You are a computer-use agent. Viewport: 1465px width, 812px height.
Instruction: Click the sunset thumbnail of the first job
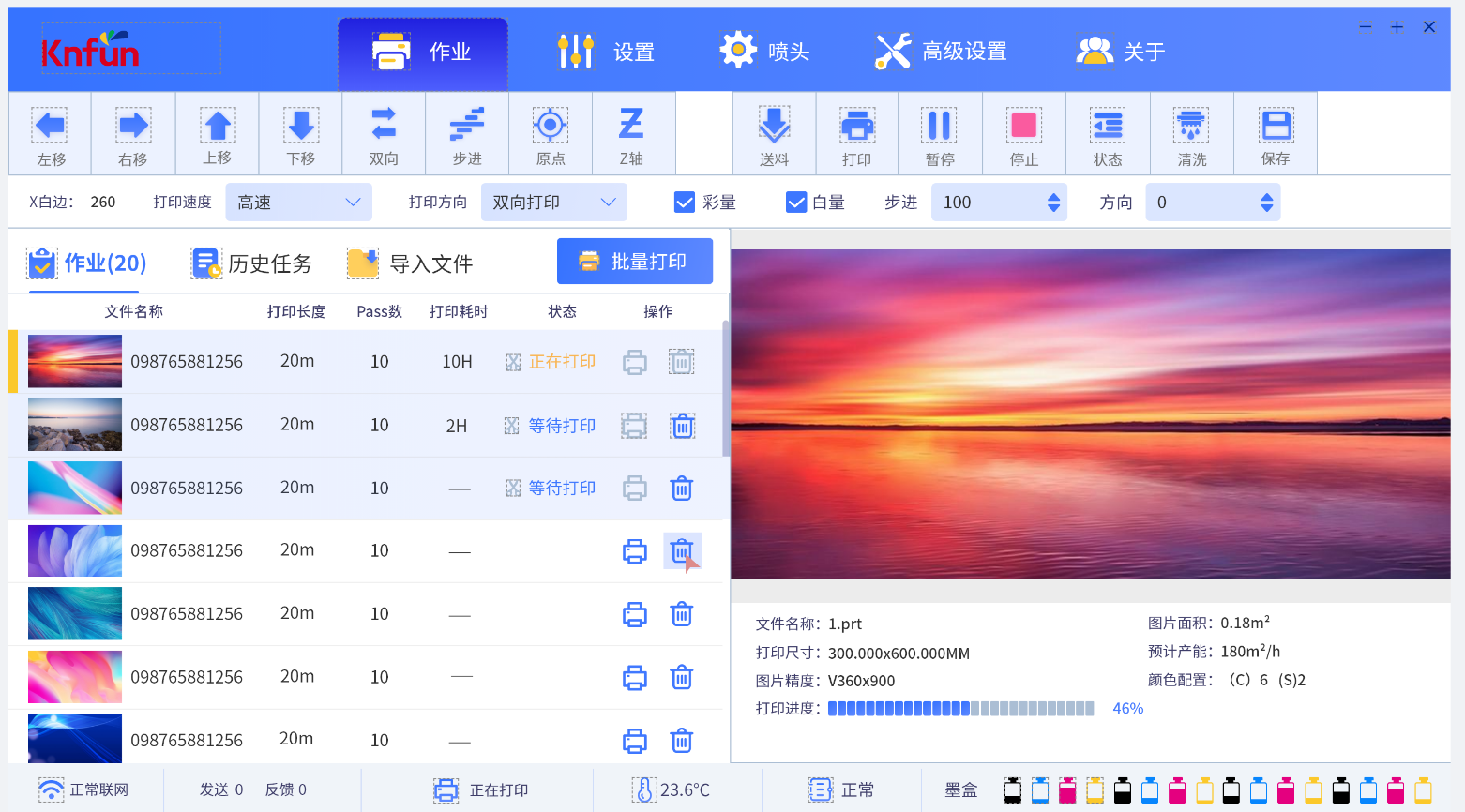coord(74,361)
